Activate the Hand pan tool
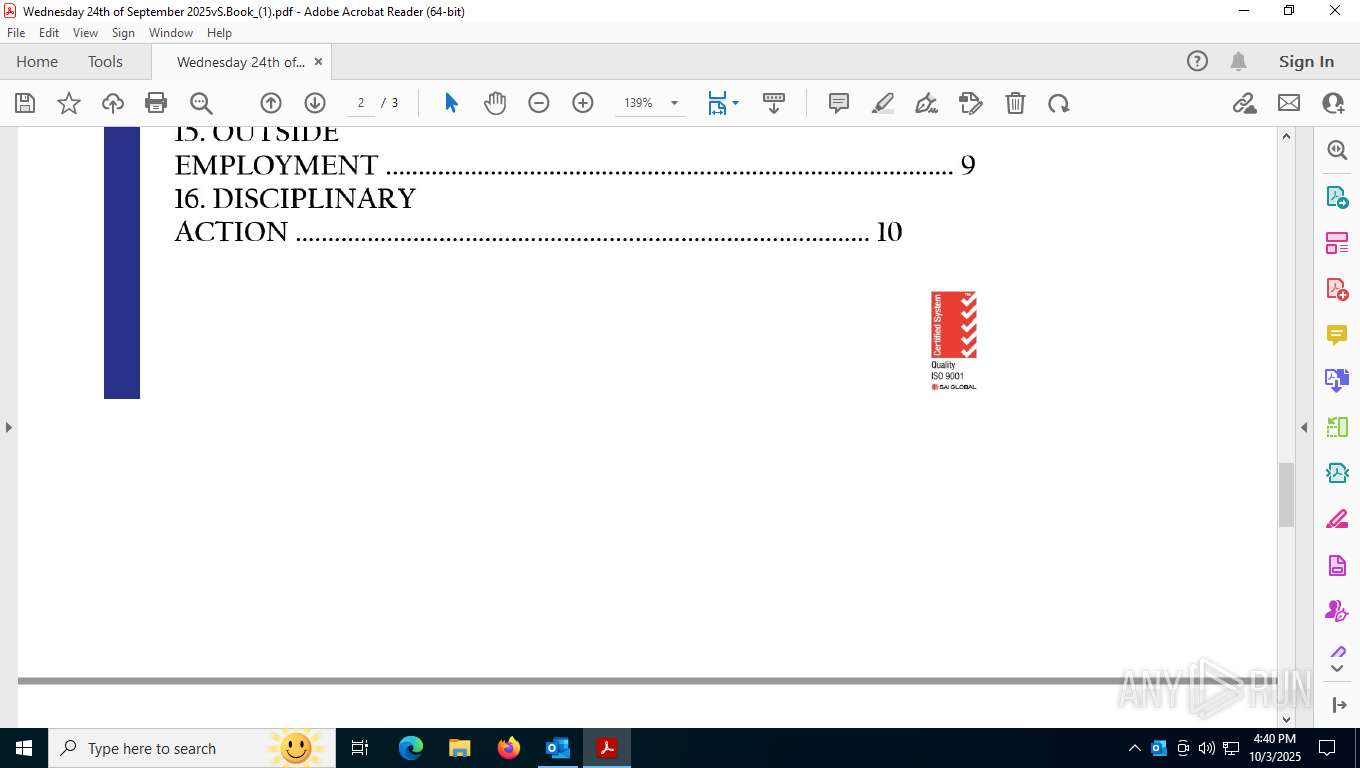 point(495,103)
